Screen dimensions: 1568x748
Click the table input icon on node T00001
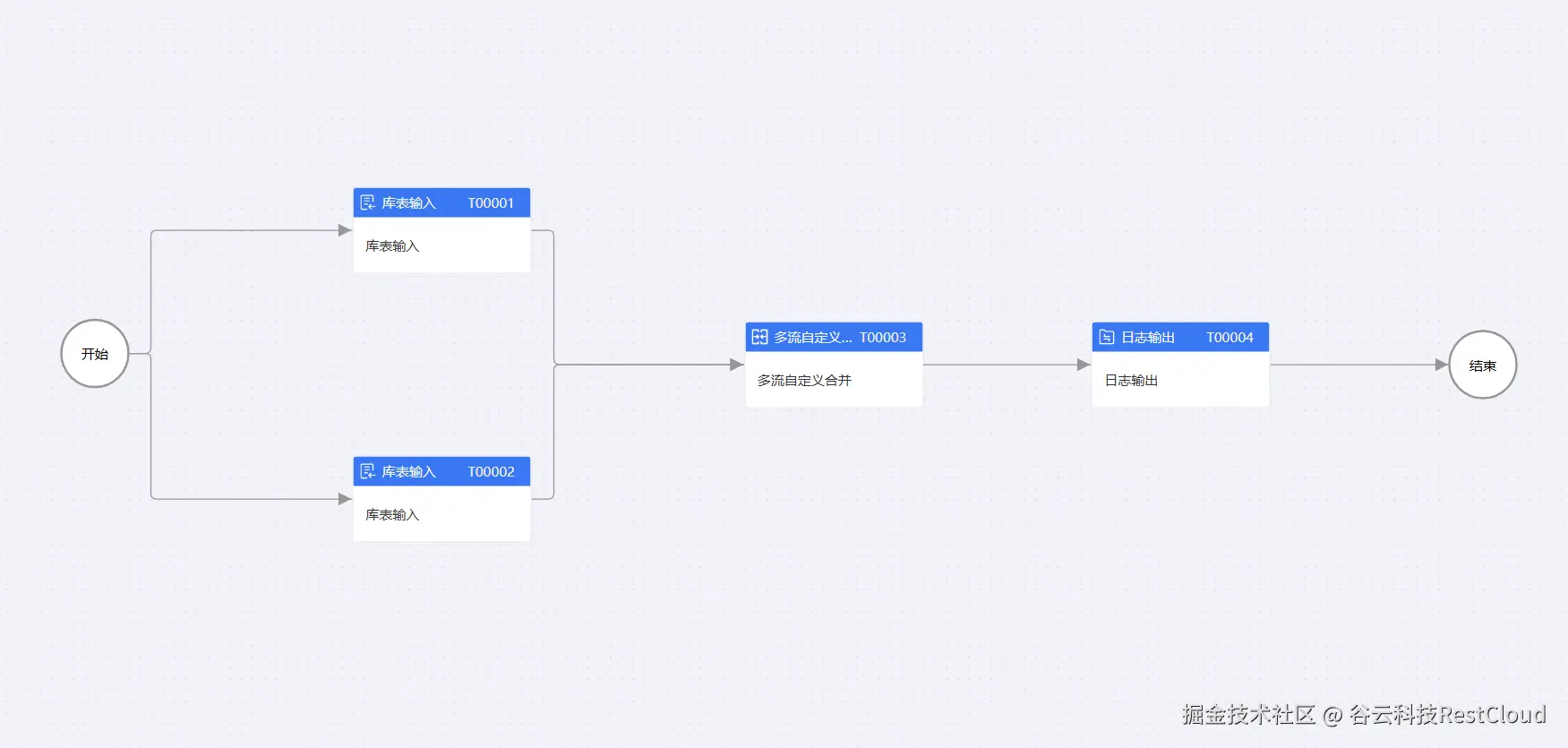tap(367, 202)
